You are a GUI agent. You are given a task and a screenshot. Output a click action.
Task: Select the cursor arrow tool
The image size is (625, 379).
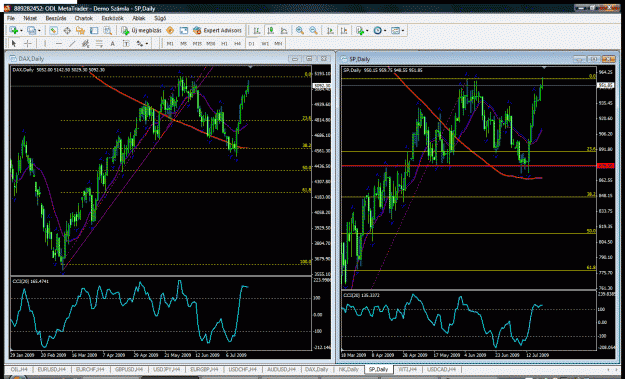(x=14, y=43)
